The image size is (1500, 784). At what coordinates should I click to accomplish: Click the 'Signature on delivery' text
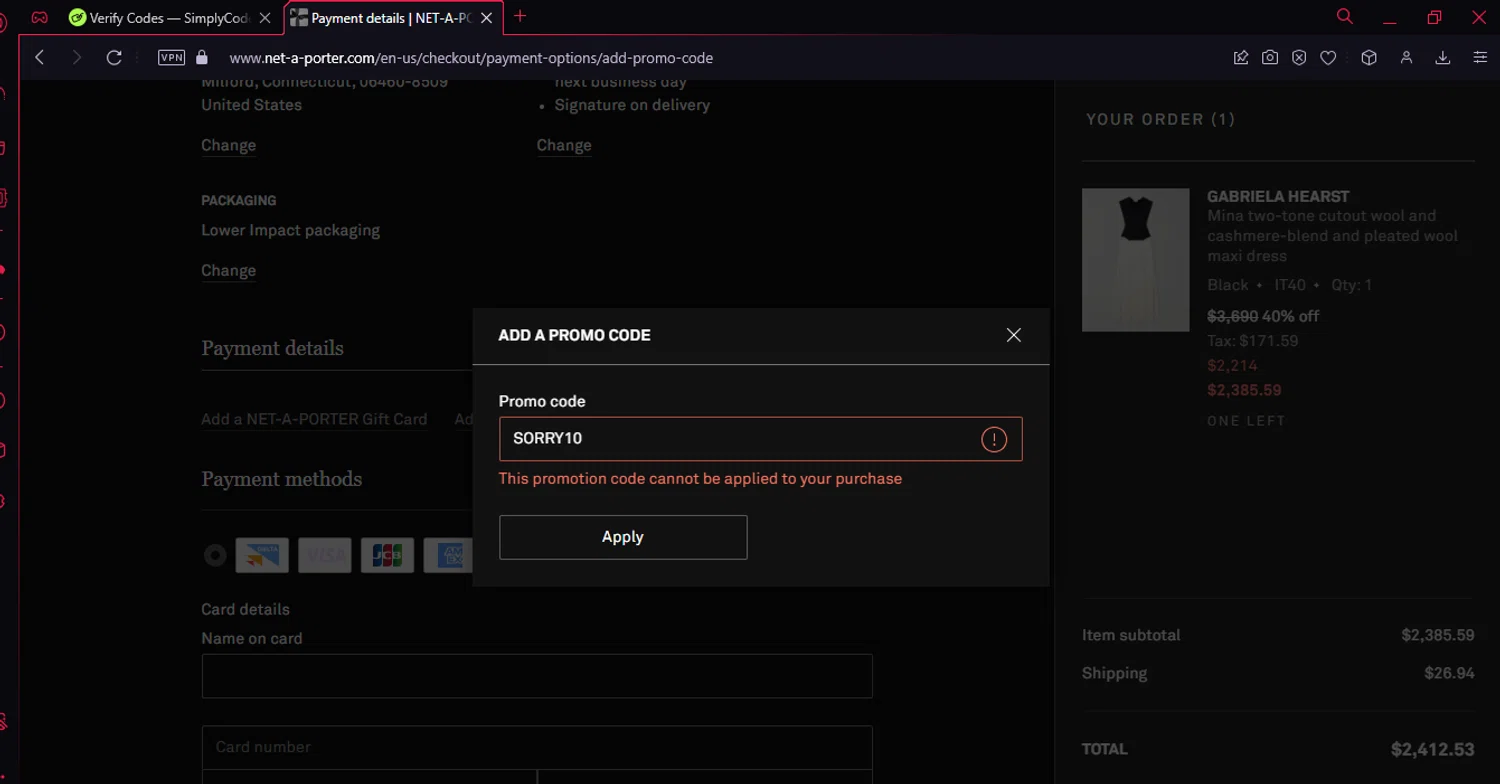click(x=632, y=105)
